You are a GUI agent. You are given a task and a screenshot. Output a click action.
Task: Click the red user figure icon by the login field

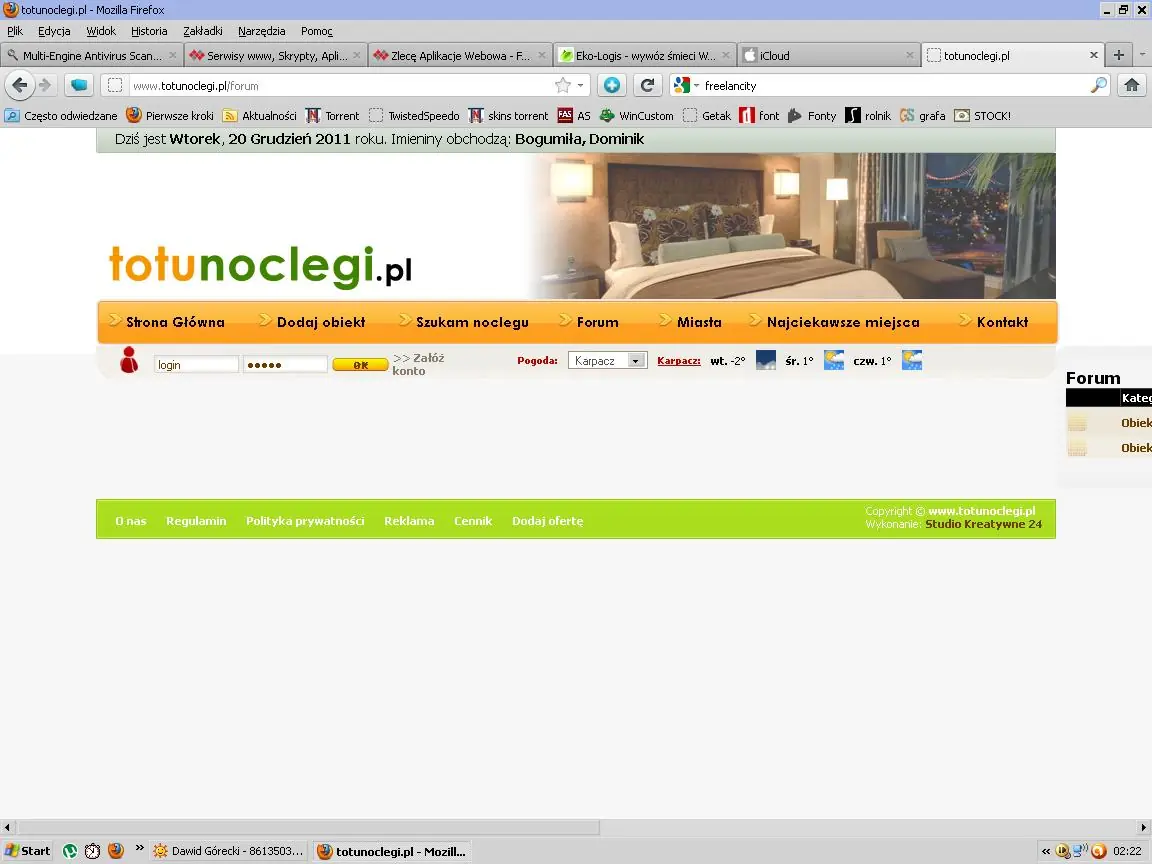(129, 360)
